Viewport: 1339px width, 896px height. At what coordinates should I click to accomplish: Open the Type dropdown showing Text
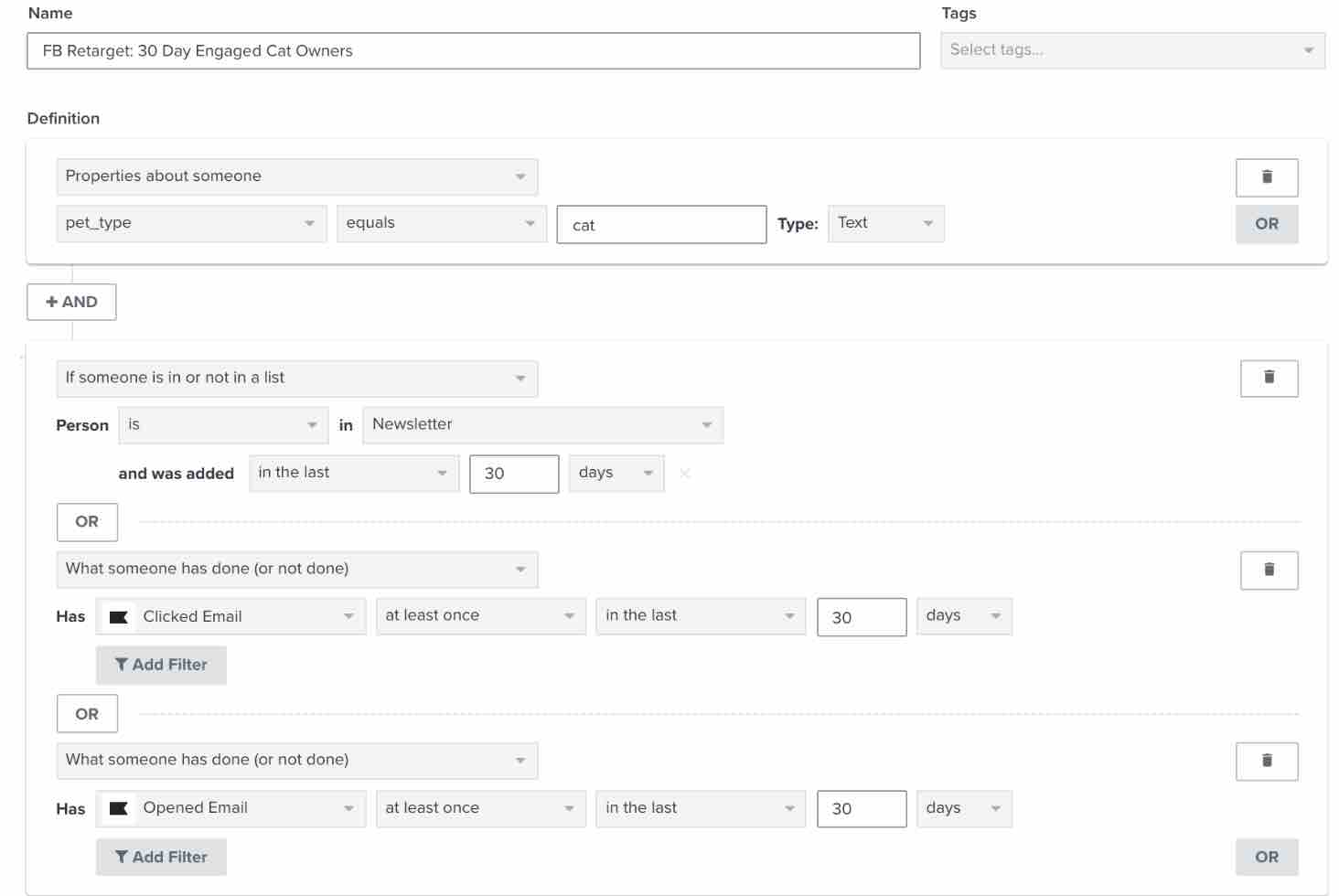tap(884, 223)
